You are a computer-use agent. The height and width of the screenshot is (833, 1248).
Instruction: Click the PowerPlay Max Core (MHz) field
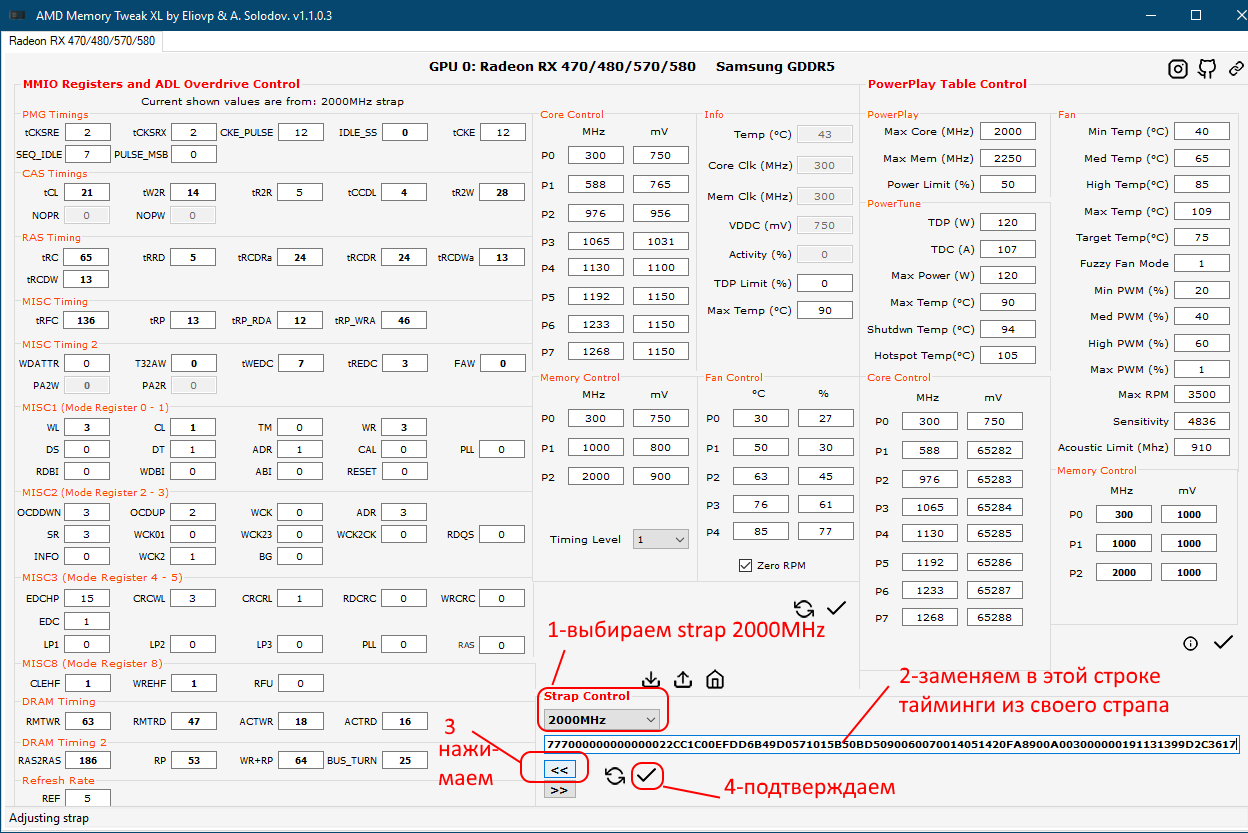[x=1008, y=132]
